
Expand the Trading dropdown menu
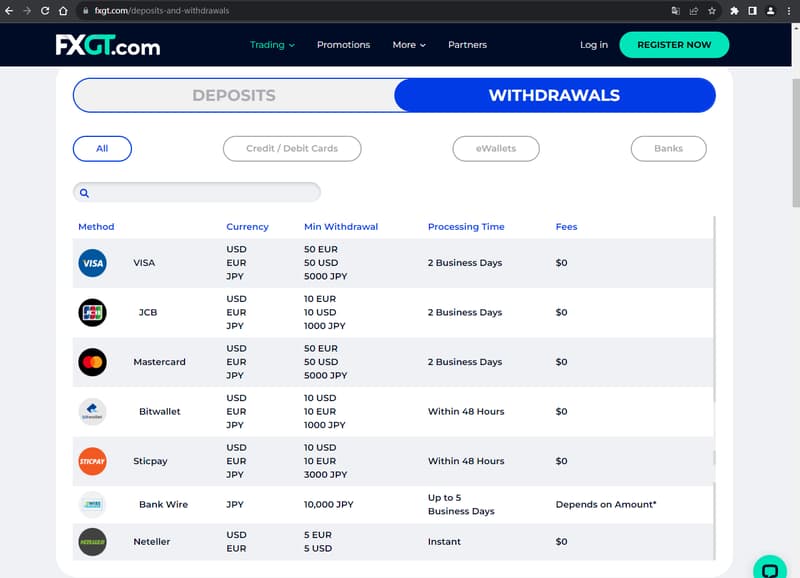(x=272, y=45)
